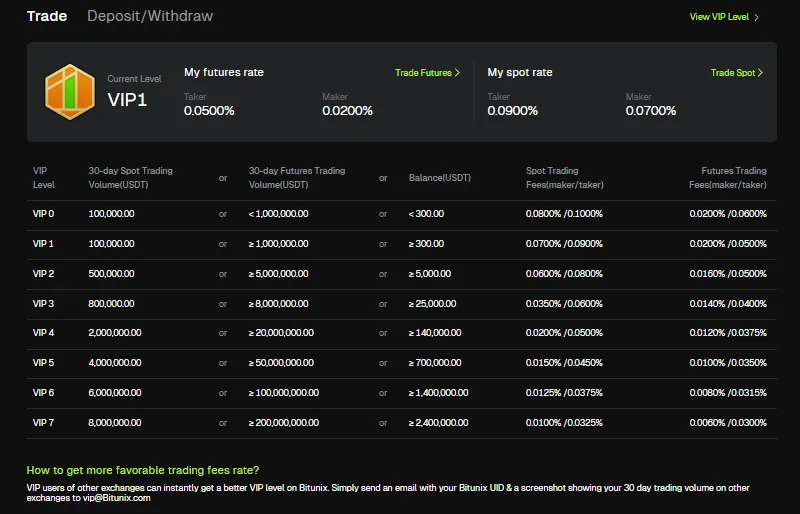The image size is (800, 514).
Task: Click VIP 6 futures volume ≥100,000,000.00
Action: [284, 393]
